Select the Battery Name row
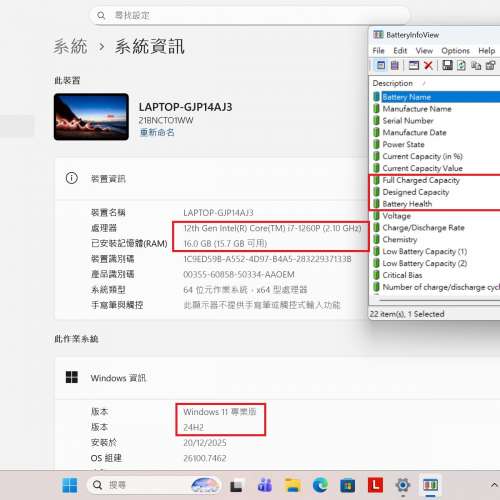Viewport: 500px width, 500px height. pos(435,97)
